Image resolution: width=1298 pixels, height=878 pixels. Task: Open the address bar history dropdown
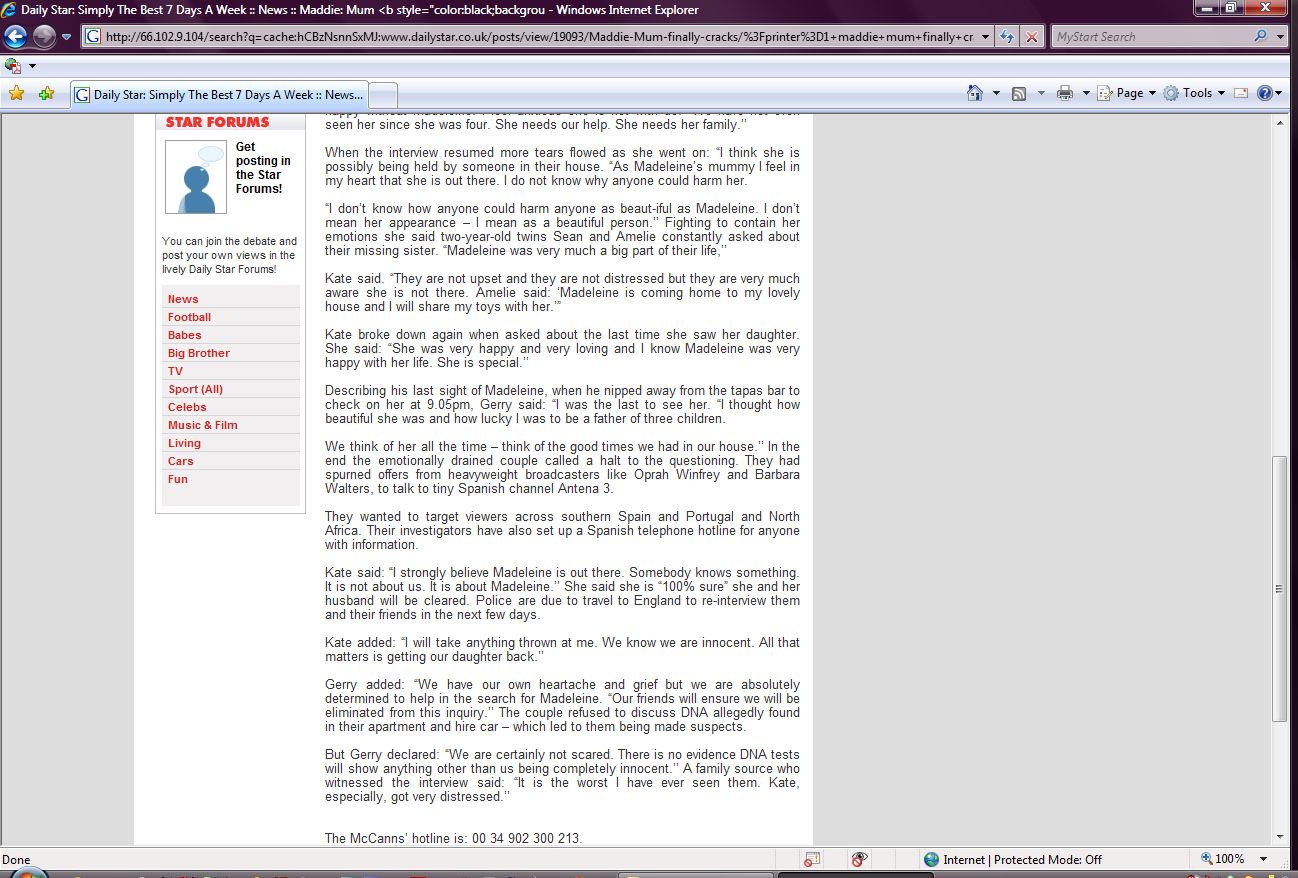[986, 37]
